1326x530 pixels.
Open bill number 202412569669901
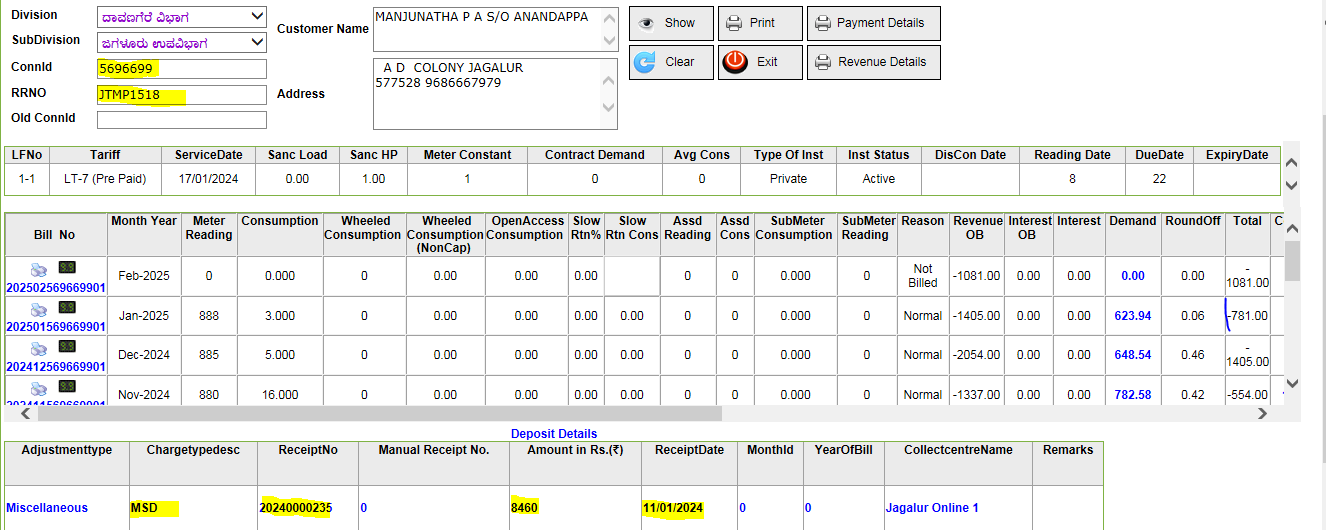tap(56, 367)
